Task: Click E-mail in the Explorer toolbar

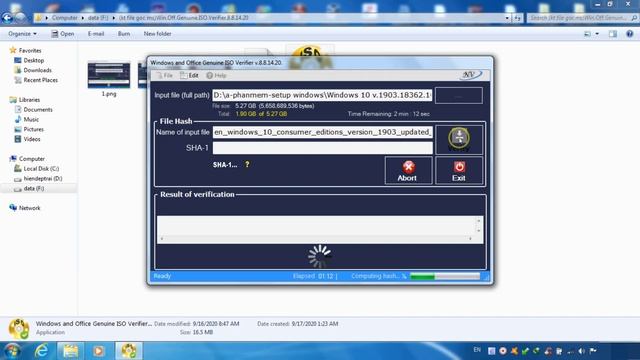Action: [96, 34]
